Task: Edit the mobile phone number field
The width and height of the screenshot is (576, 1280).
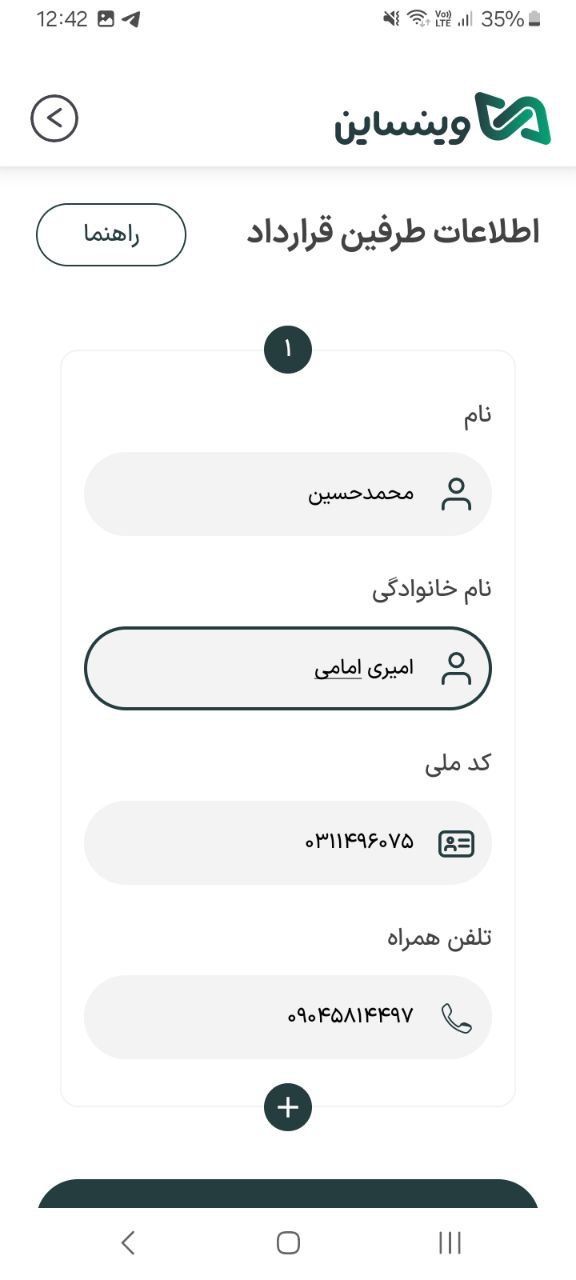Action: [x=288, y=1017]
